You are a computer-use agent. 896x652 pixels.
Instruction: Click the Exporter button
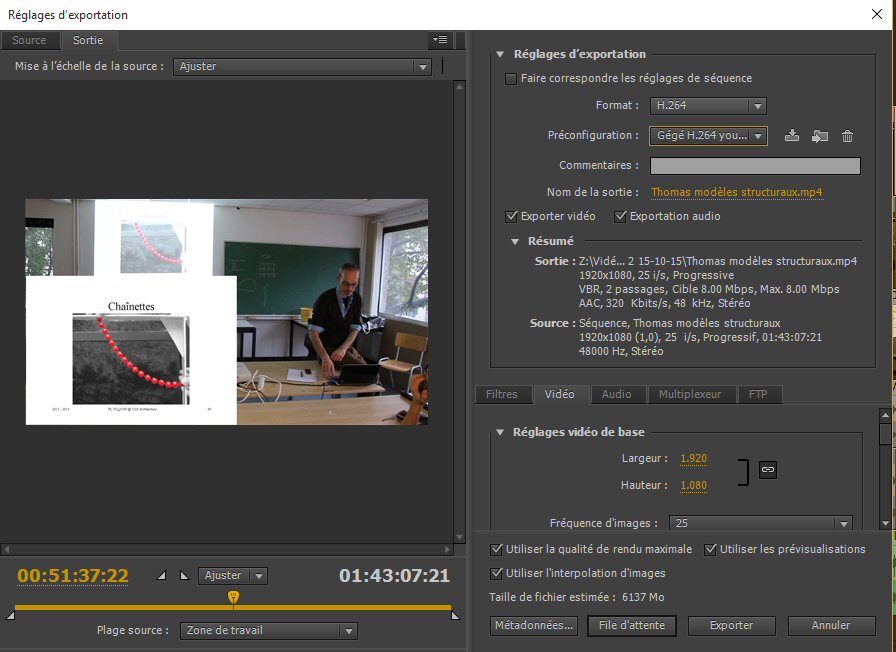[x=731, y=625]
